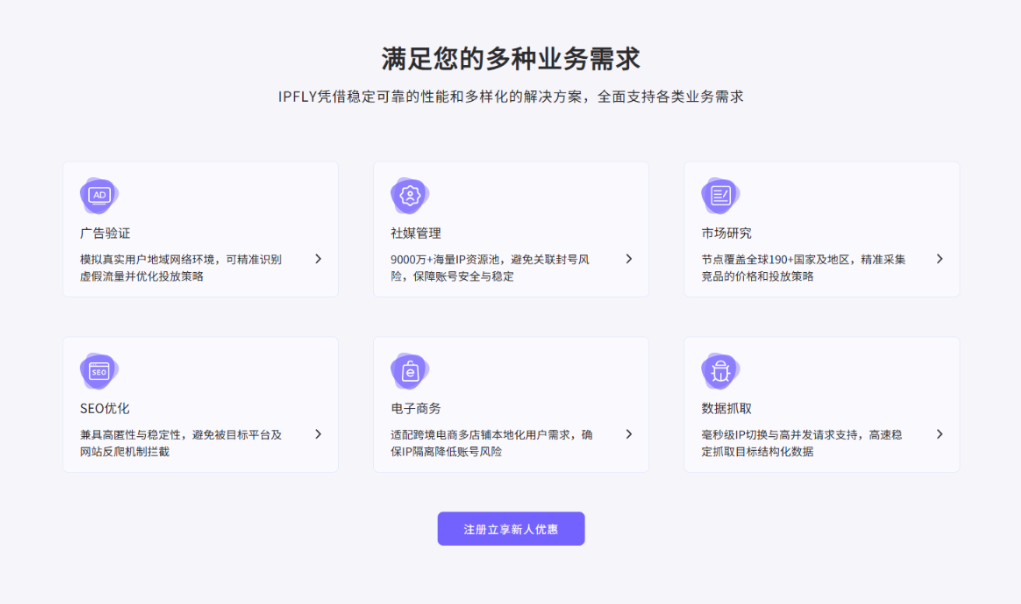
Task: Expand the 广告验证 card via its arrow
Action: [318, 258]
